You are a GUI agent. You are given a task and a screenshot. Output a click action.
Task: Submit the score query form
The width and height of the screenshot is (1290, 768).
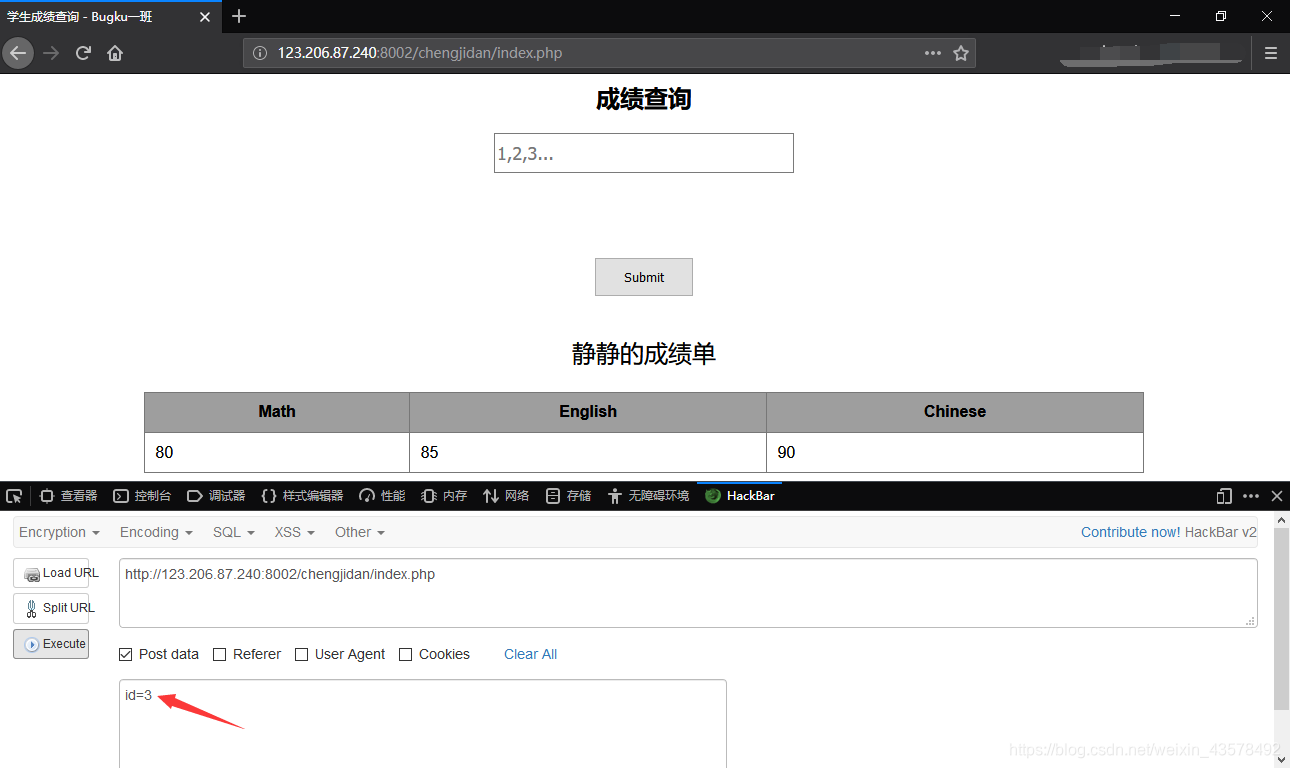click(x=644, y=277)
